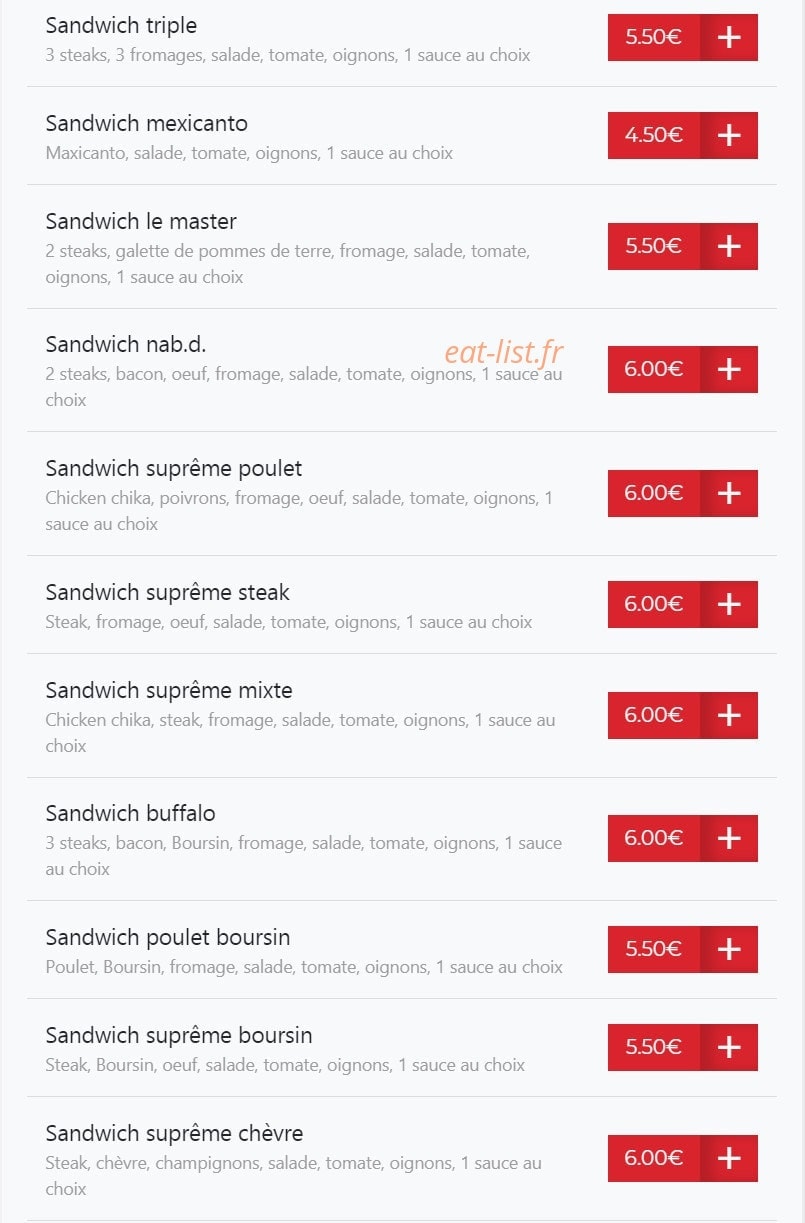Open the Sandwich suprême chèvre title

click(x=174, y=1134)
